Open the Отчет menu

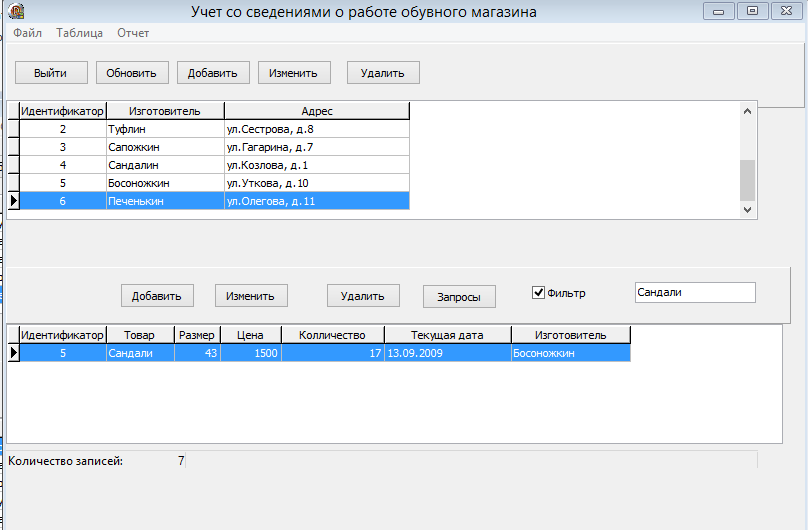tap(133, 33)
